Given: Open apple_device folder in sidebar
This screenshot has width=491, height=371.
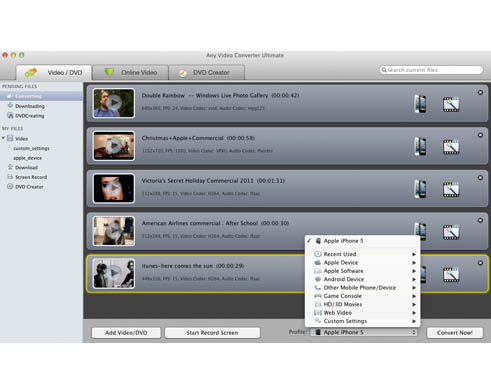Looking at the screenshot, I should (x=27, y=158).
